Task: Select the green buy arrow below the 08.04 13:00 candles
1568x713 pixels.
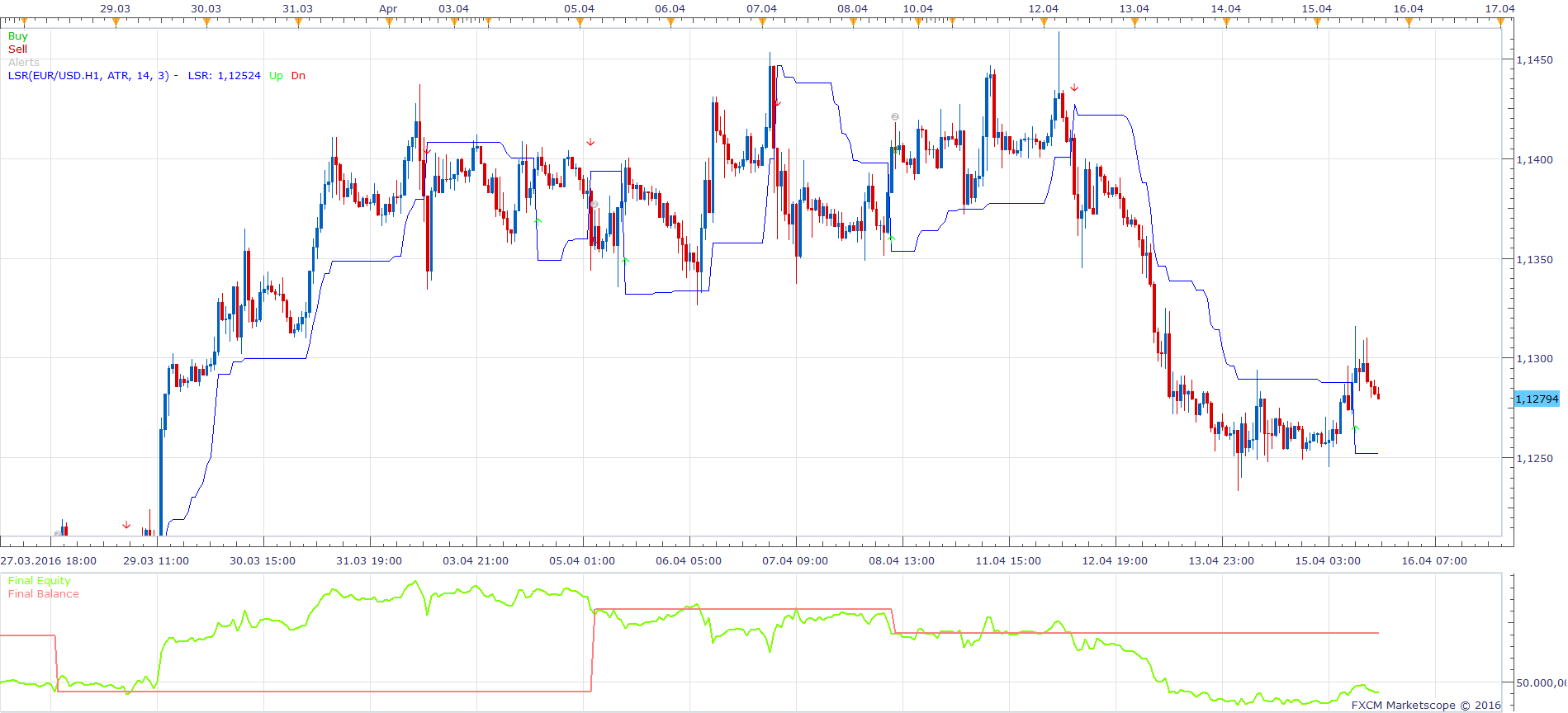Action: point(892,238)
